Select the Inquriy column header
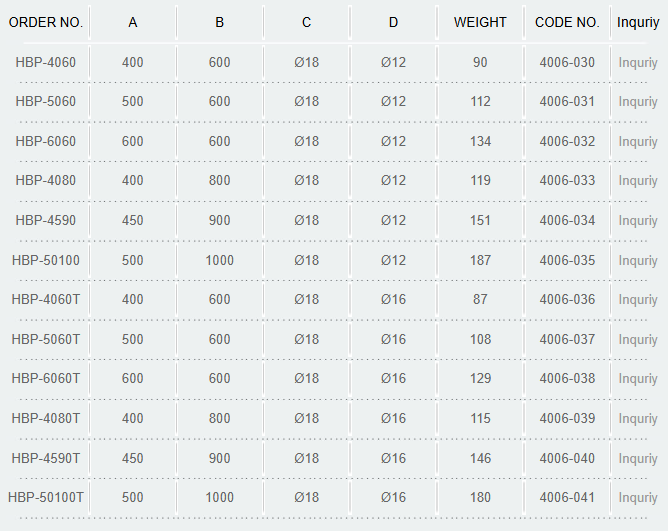668x531 pixels. (x=638, y=23)
